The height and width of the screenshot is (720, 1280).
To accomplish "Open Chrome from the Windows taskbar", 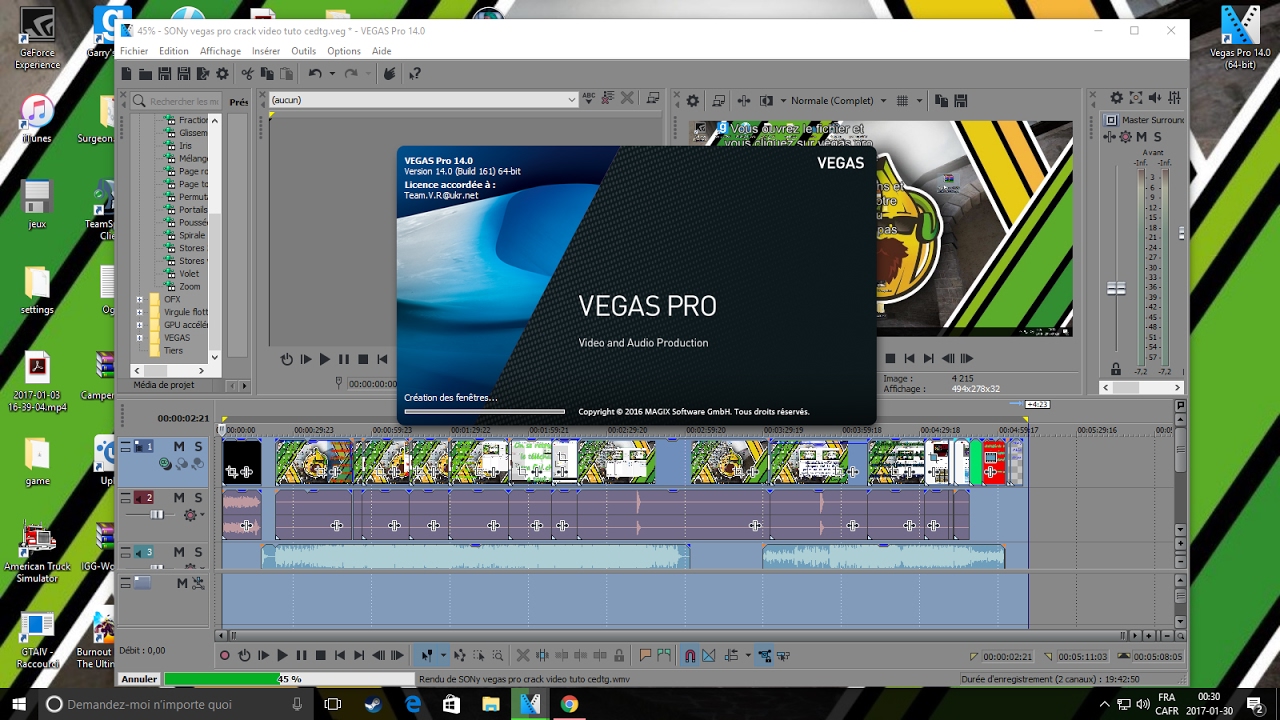I will 569,704.
